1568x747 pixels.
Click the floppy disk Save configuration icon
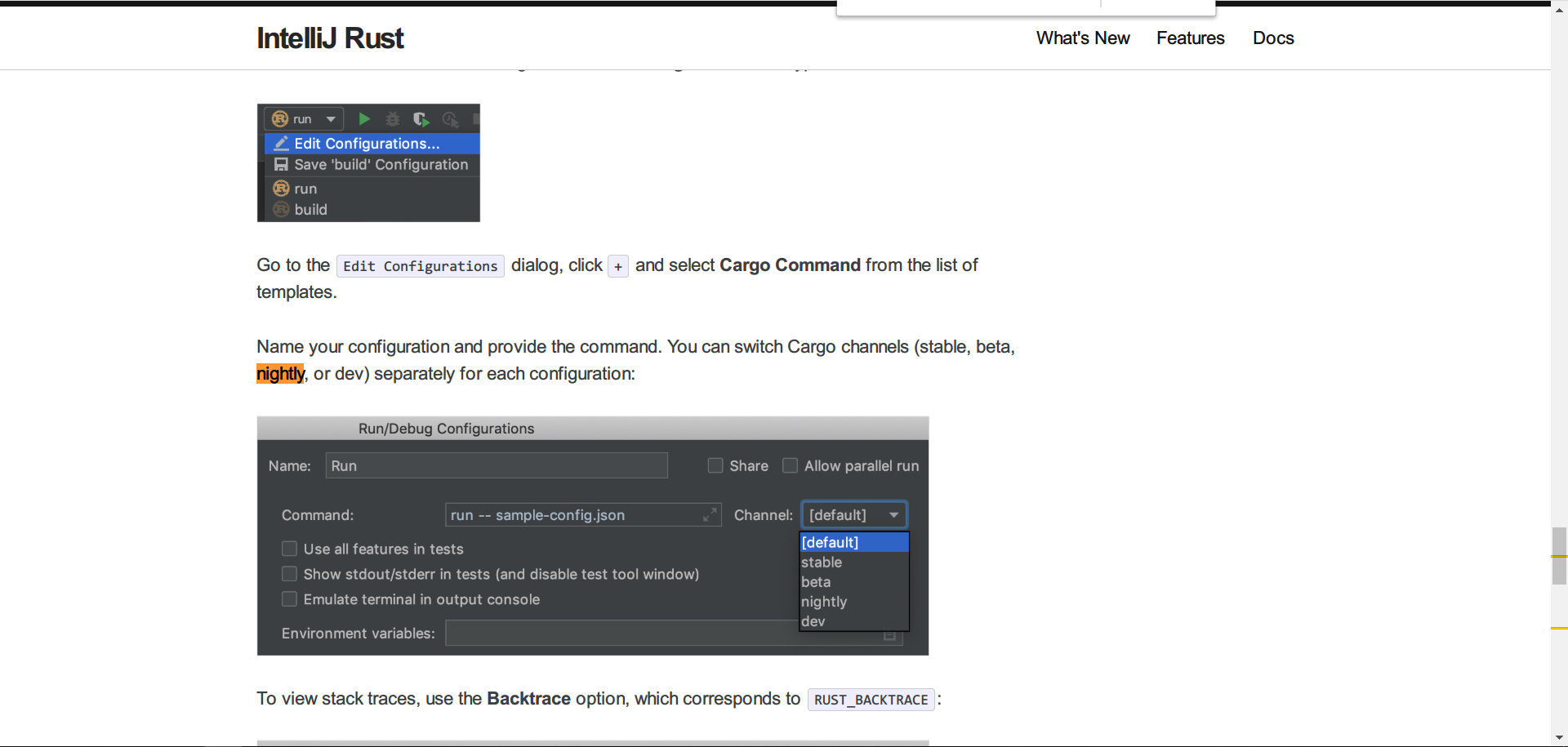pyautogui.click(x=281, y=165)
